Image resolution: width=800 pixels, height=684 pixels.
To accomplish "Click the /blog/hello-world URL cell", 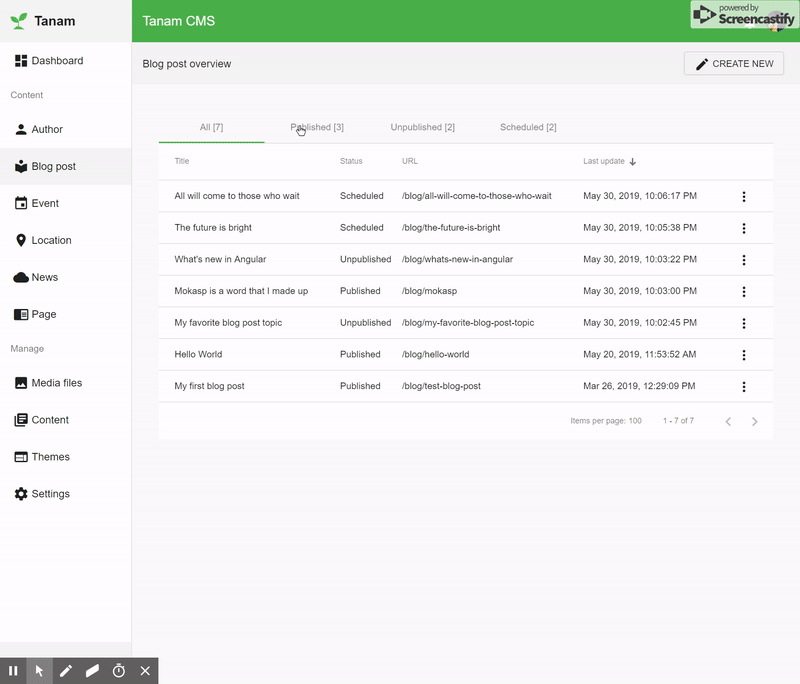I will [x=436, y=354].
